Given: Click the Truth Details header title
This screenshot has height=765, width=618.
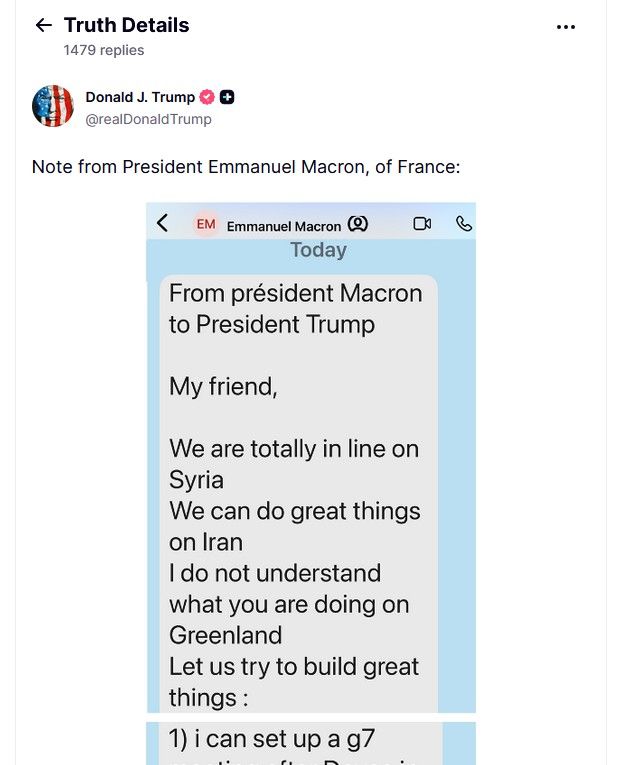Looking at the screenshot, I should (126, 25).
